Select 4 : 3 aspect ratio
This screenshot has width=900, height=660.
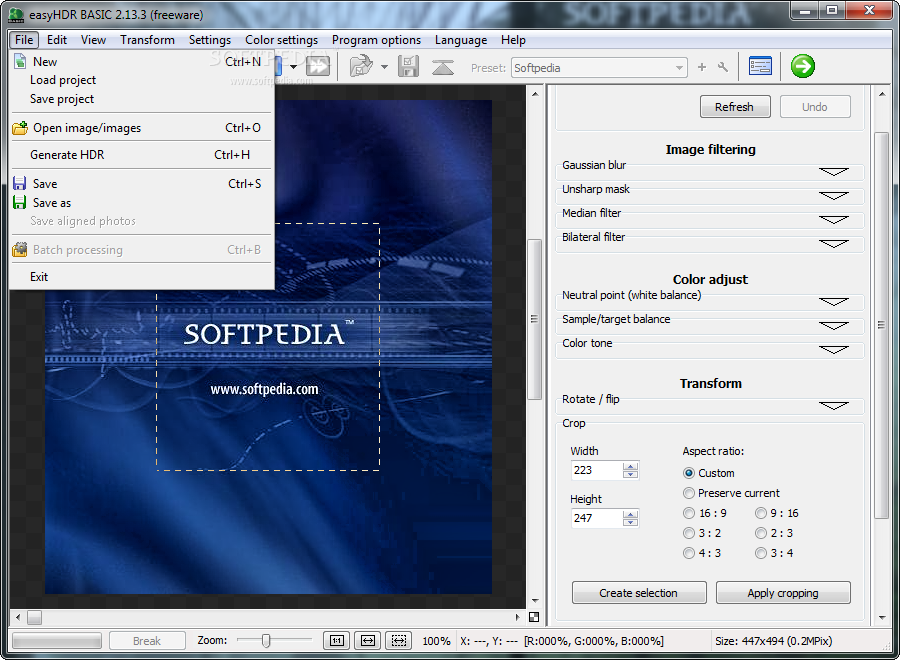pyautogui.click(x=689, y=553)
